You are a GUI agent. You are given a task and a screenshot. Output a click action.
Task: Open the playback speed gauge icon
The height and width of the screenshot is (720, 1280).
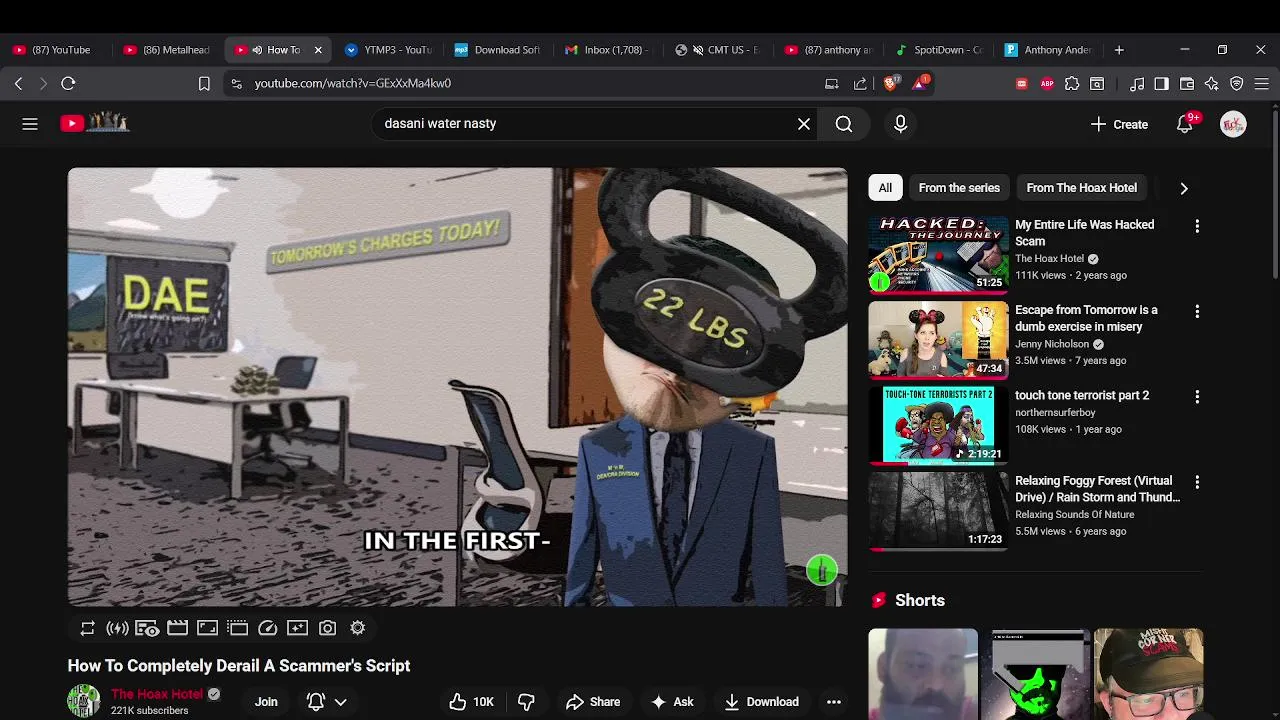[x=267, y=628]
